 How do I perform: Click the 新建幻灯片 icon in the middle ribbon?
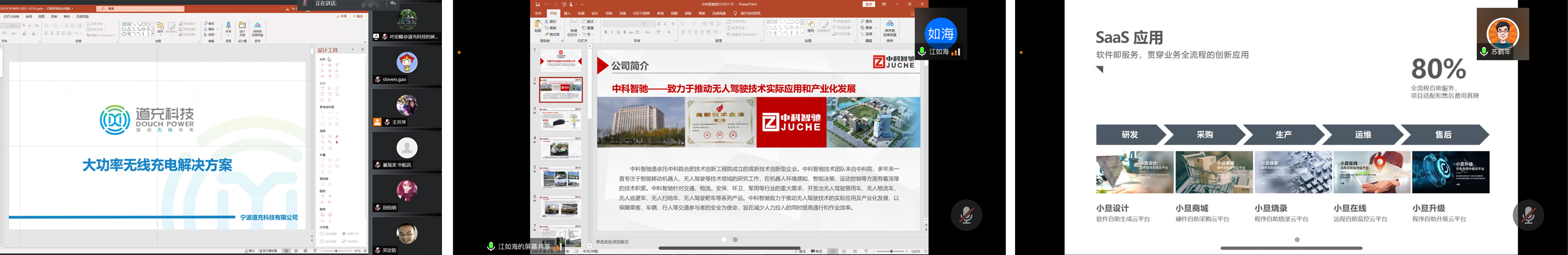point(574,27)
